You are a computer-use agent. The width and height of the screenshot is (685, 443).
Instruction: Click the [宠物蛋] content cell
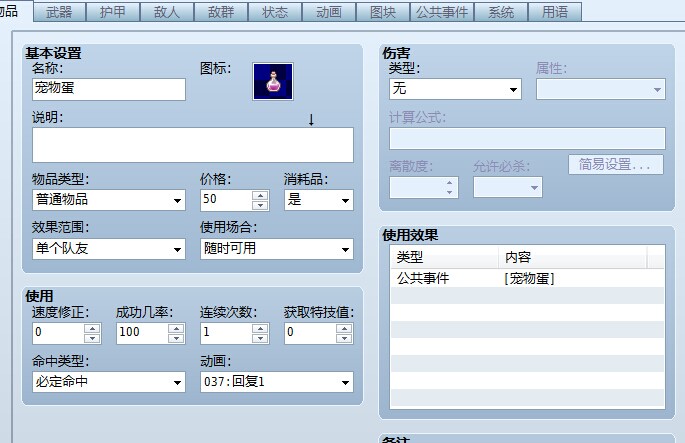[529, 278]
